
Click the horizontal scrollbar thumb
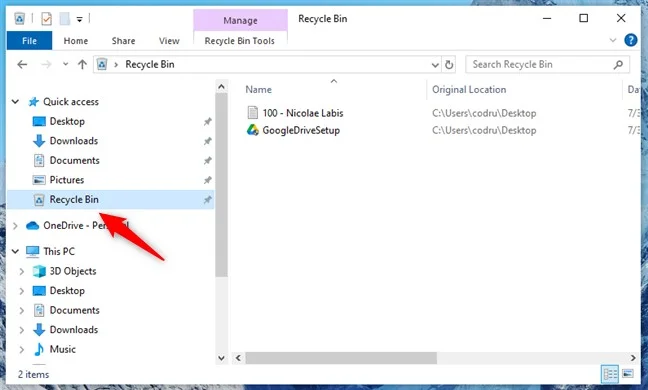341,358
